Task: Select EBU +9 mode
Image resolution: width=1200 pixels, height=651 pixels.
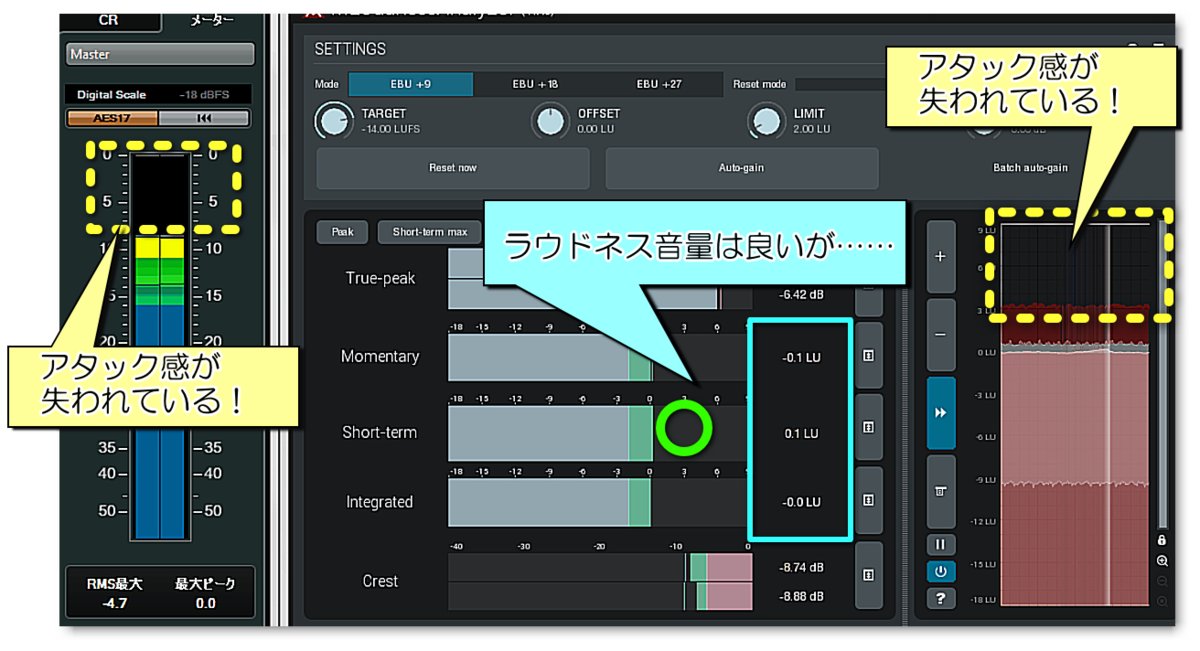Action: [x=410, y=84]
